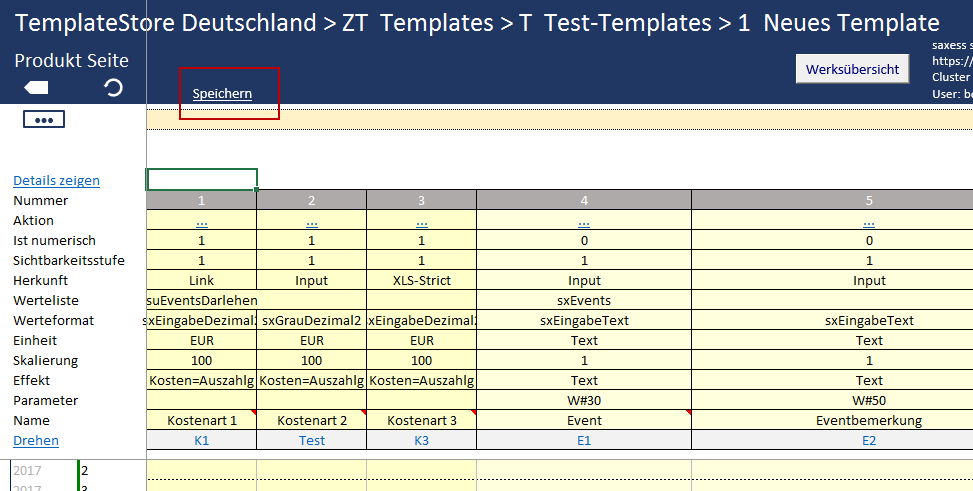The width and height of the screenshot is (973, 491).
Task: Open Aktion dots menu for column 1
Action: (x=202, y=221)
